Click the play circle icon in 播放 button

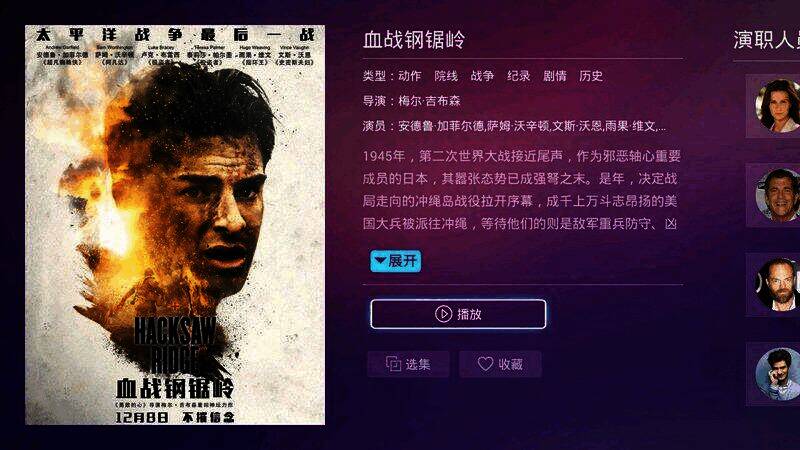click(x=443, y=314)
